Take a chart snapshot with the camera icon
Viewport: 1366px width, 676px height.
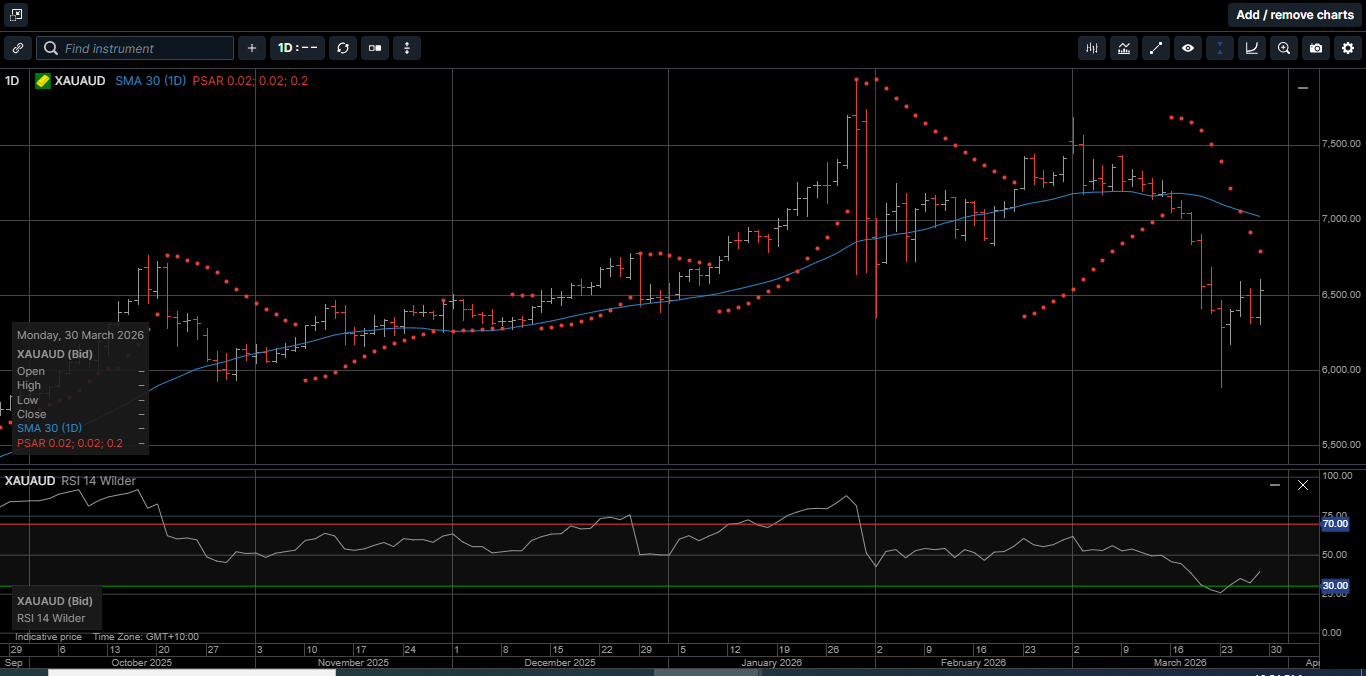[x=1316, y=47]
